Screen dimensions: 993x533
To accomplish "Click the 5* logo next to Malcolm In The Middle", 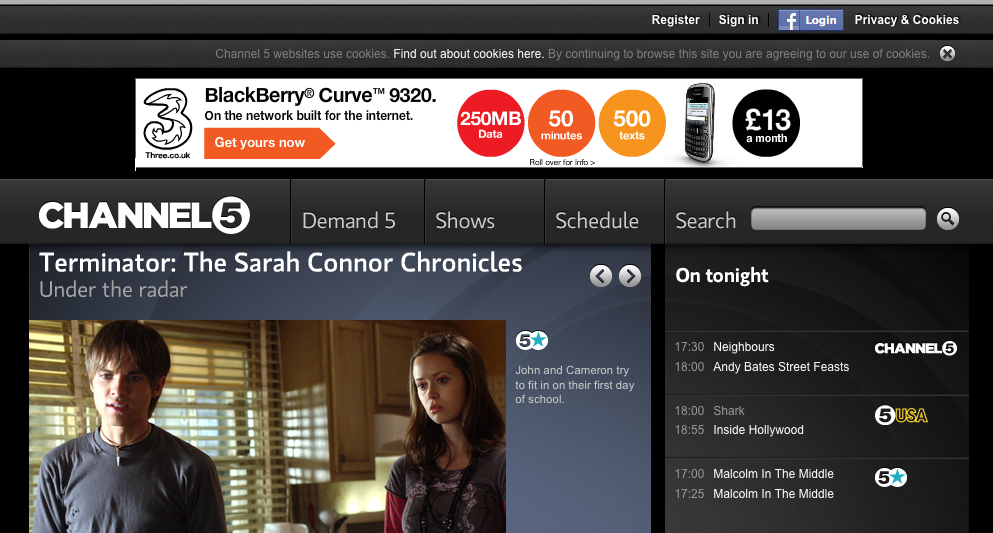I will (891, 477).
